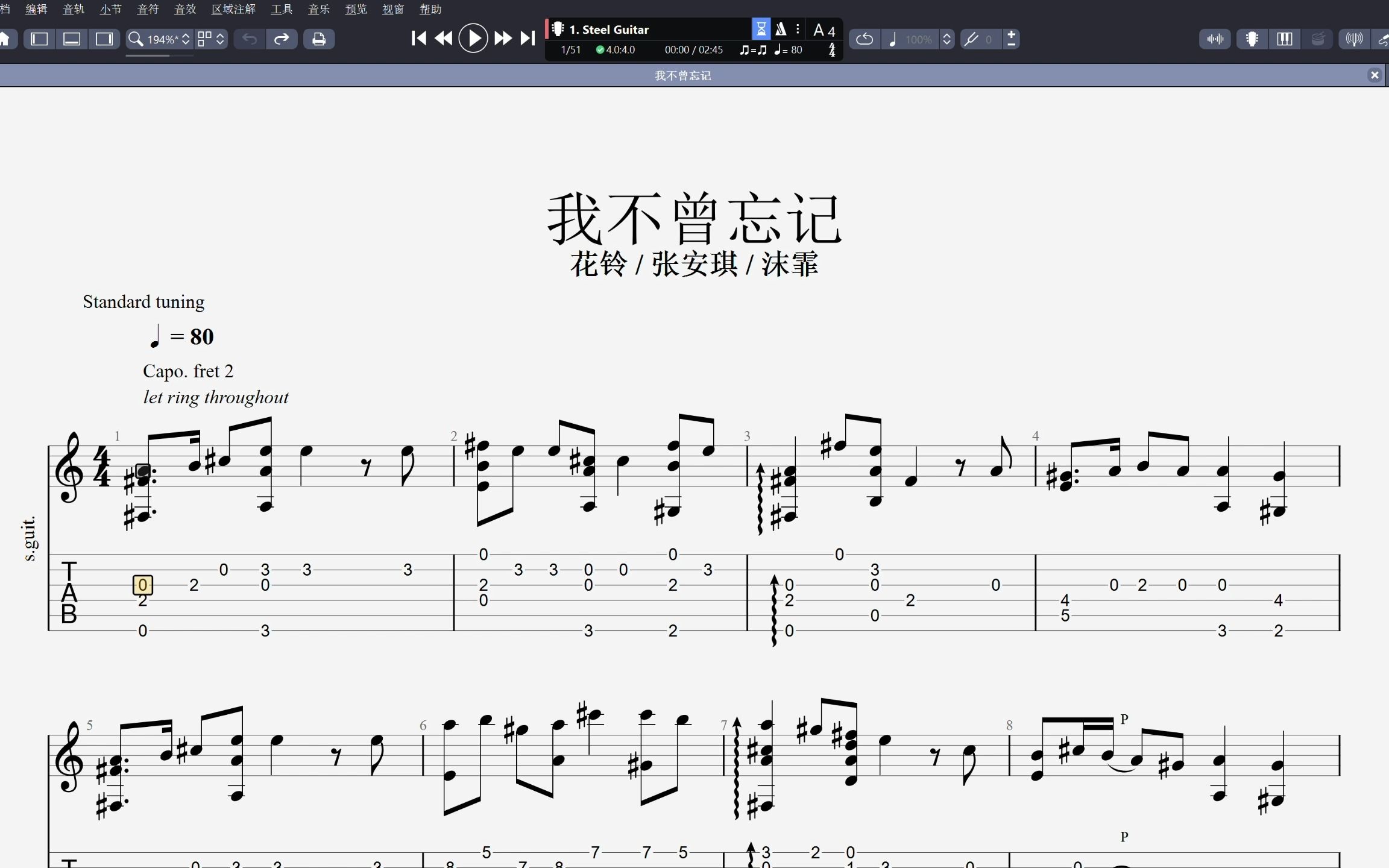Click the Capo. fret 2 text
1389x868 pixels.
(188, 371)
